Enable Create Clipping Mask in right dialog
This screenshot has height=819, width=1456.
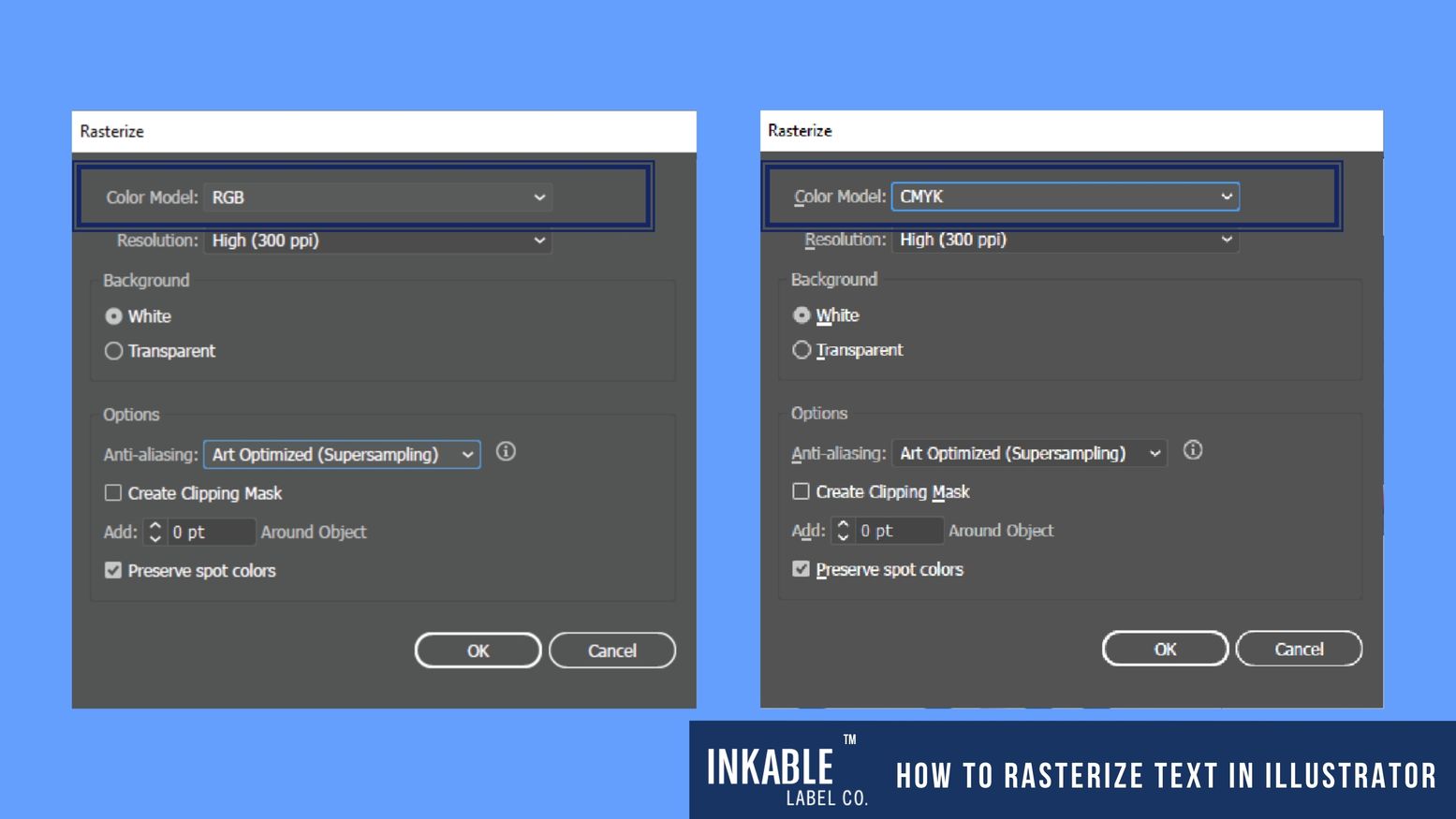802,491
